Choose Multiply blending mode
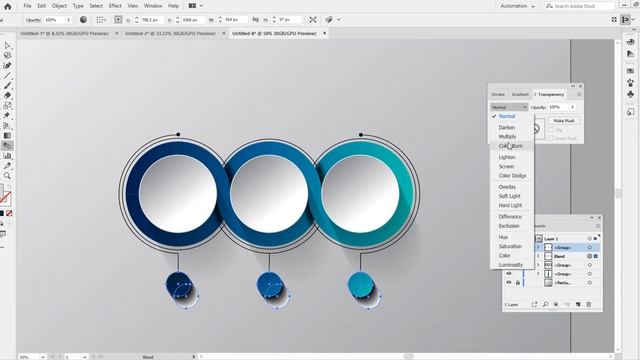Screen dimensions: 640x360 click(x=507, y=137)
